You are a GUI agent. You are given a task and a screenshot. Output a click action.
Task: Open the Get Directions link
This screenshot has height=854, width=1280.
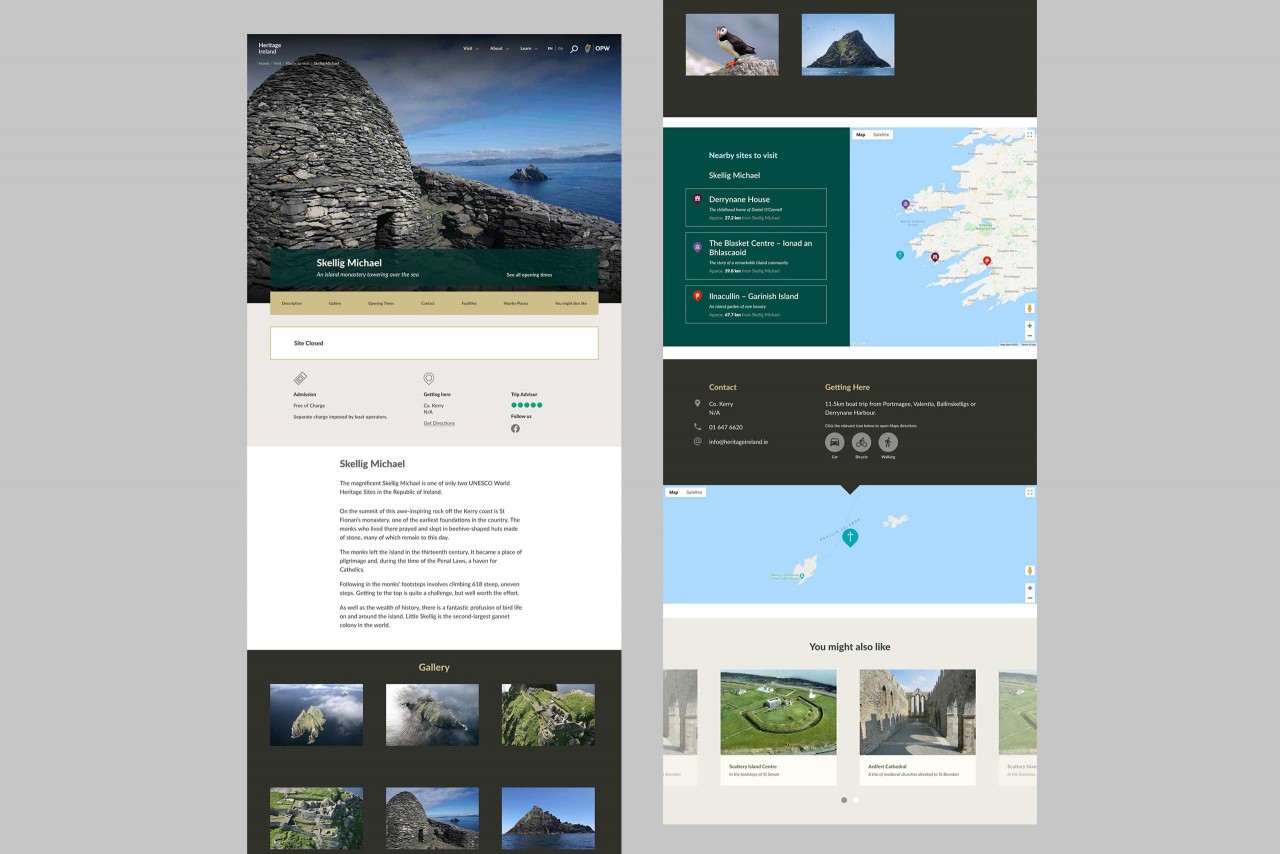click(439, 423)
